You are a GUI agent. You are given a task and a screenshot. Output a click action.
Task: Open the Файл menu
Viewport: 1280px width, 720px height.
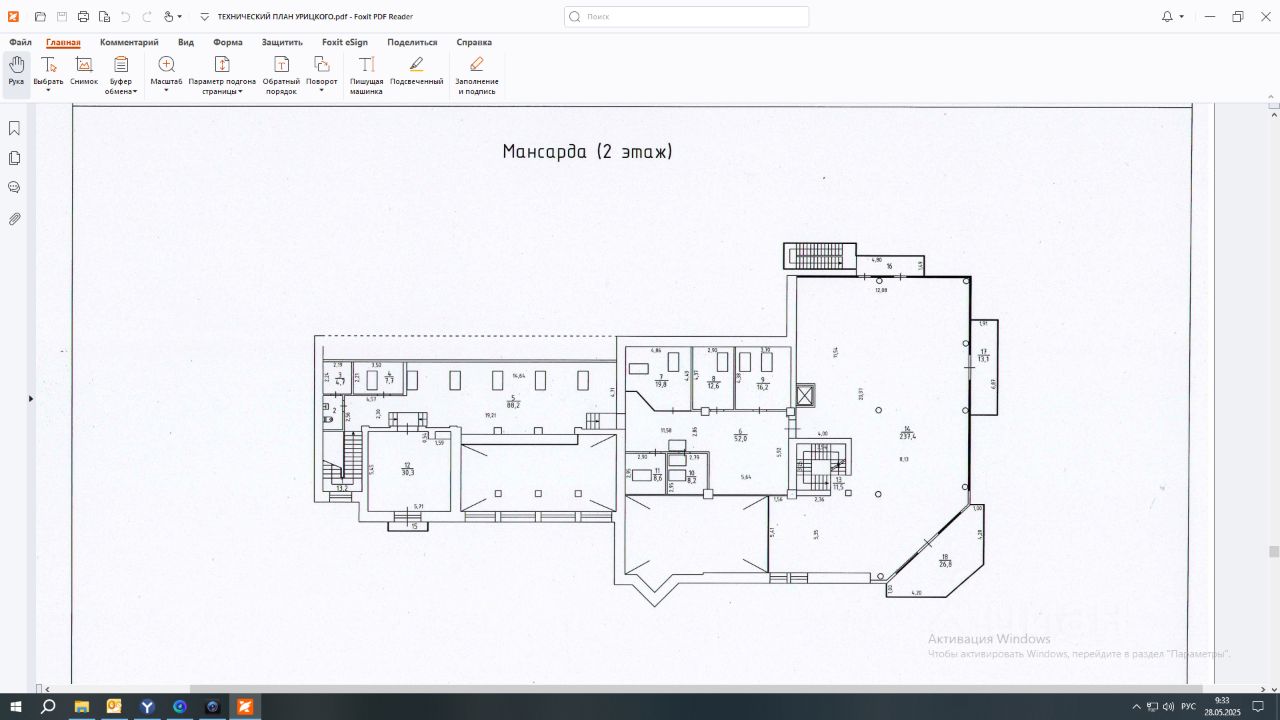point(20,43)
